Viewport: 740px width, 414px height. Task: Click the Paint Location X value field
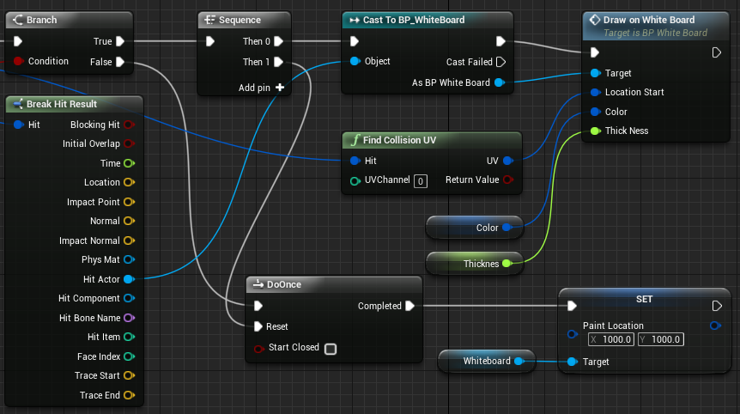tap(623, 340)
